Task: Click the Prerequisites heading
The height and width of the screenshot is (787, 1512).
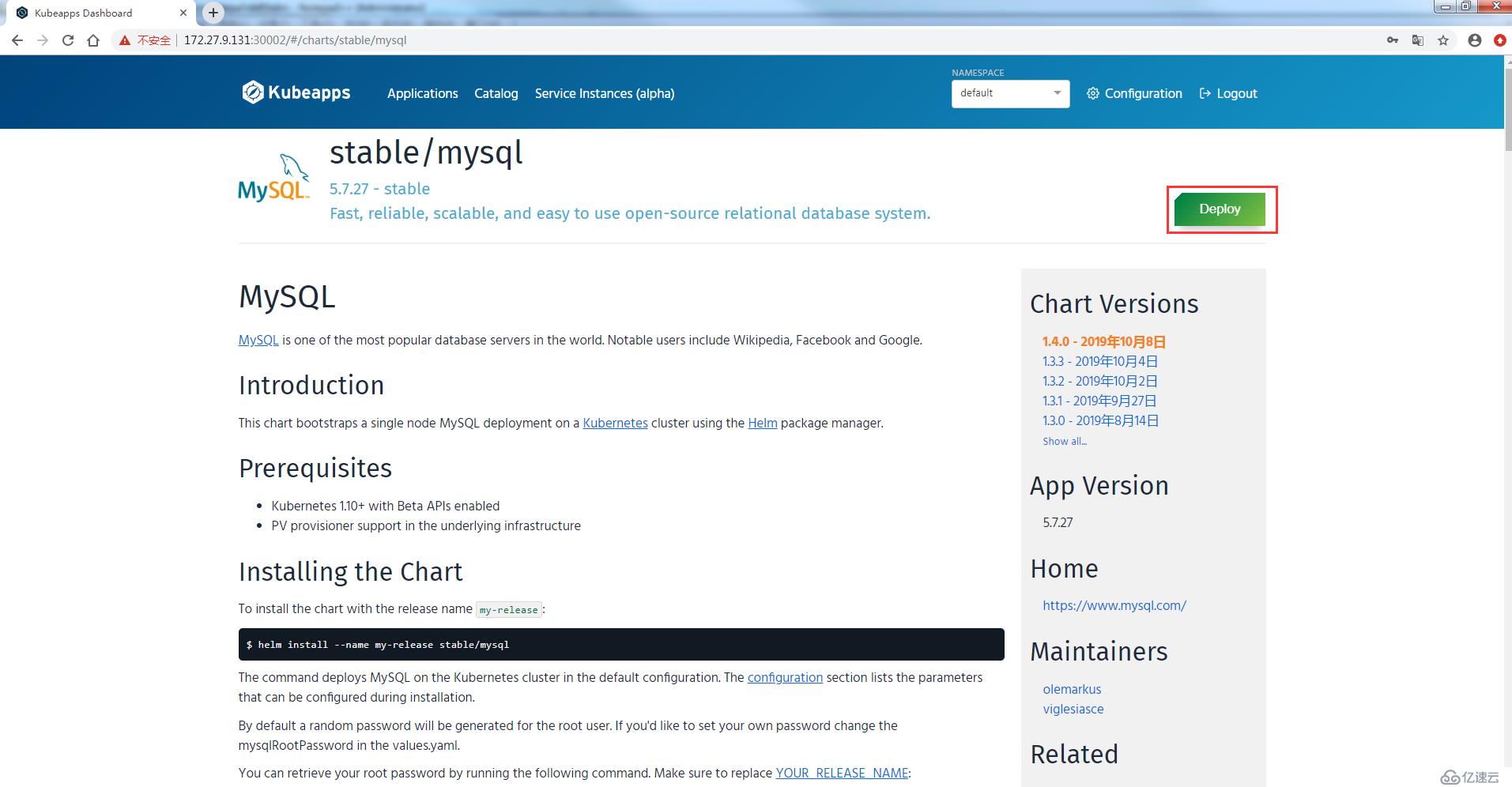Action: click(315, 468)
